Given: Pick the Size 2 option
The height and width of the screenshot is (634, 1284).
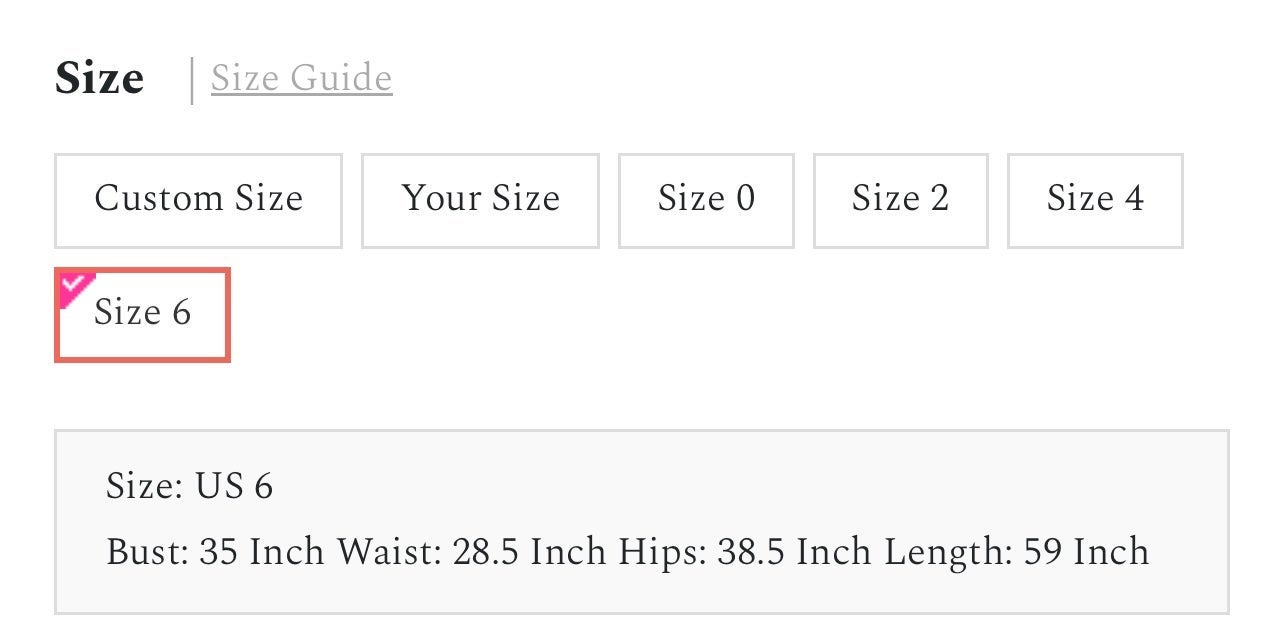Looking at the screenshot, I should (900, 200).
